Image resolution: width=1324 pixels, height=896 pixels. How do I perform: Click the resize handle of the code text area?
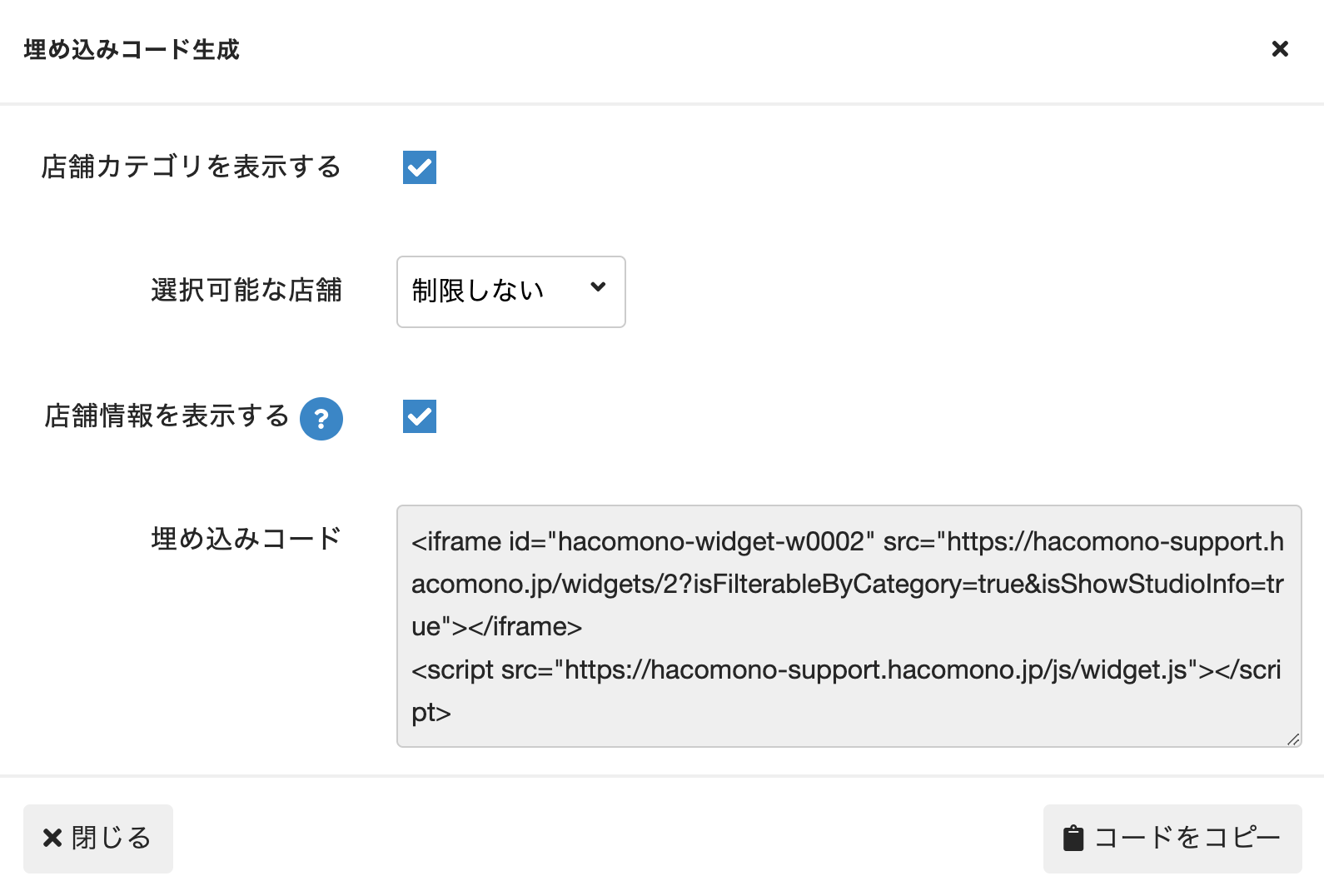coord(1293,739)
